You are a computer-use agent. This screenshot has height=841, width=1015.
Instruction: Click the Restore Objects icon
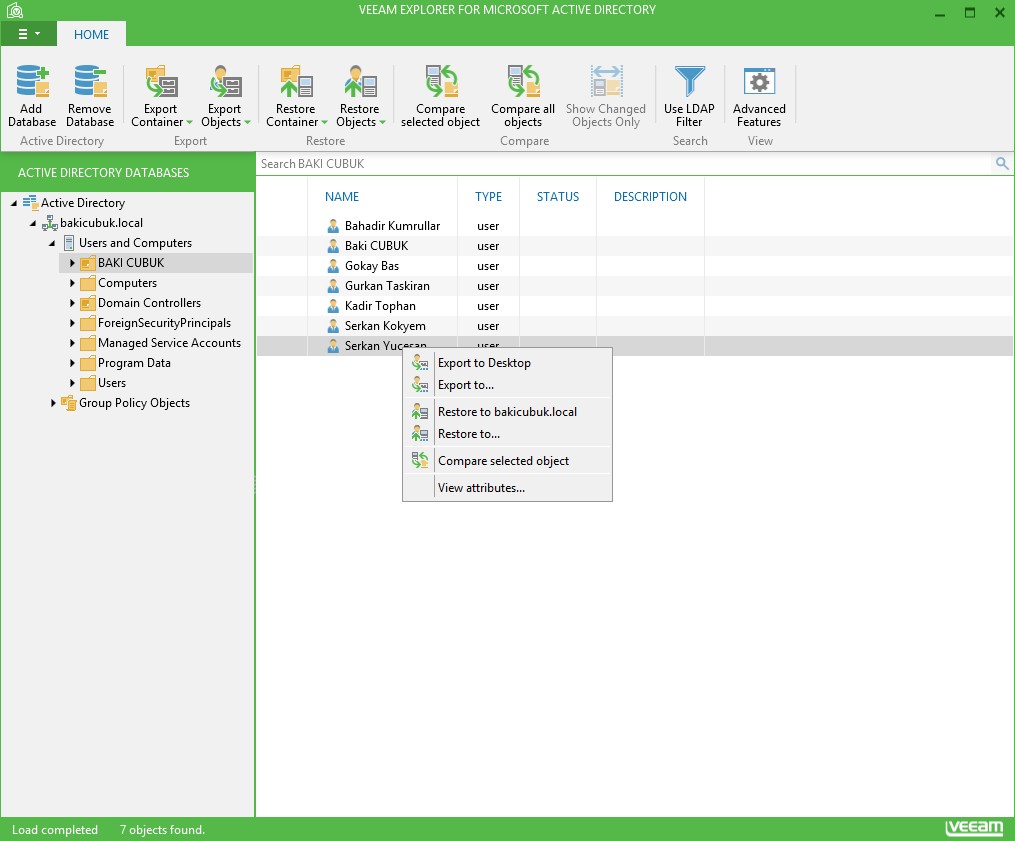(x=360, y=81)
